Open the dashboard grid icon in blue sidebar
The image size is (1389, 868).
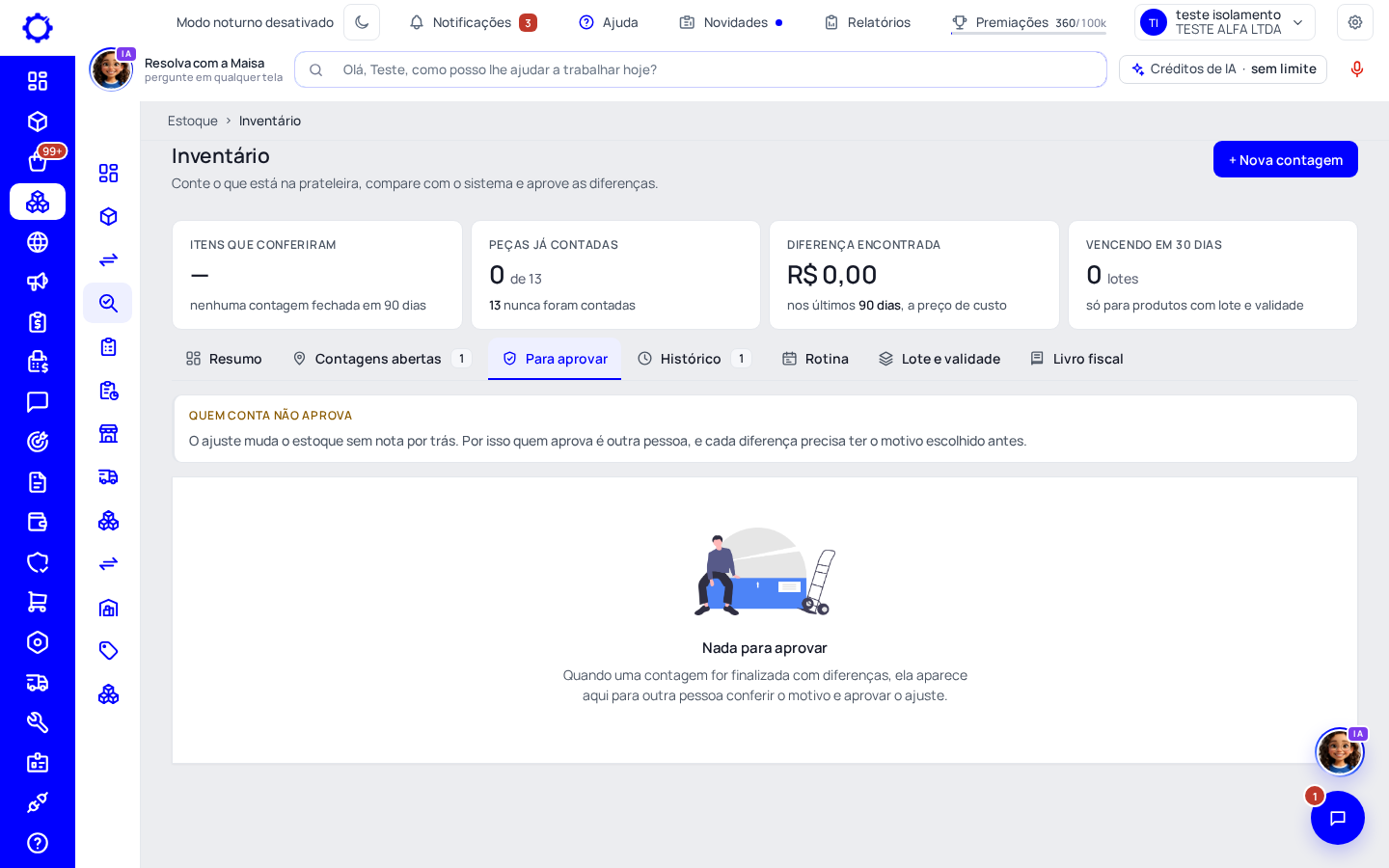pyautogui.click(x=38, y=81)
